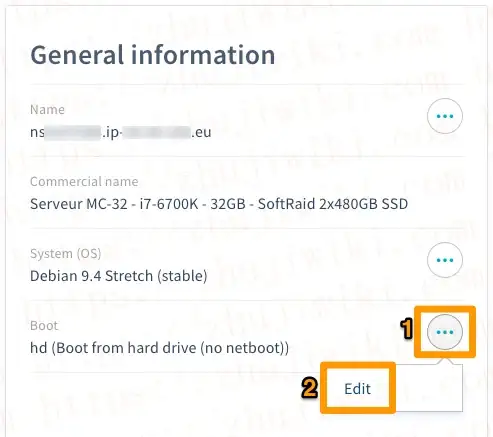Click the i7-6700K processor text

coord(169,204)
